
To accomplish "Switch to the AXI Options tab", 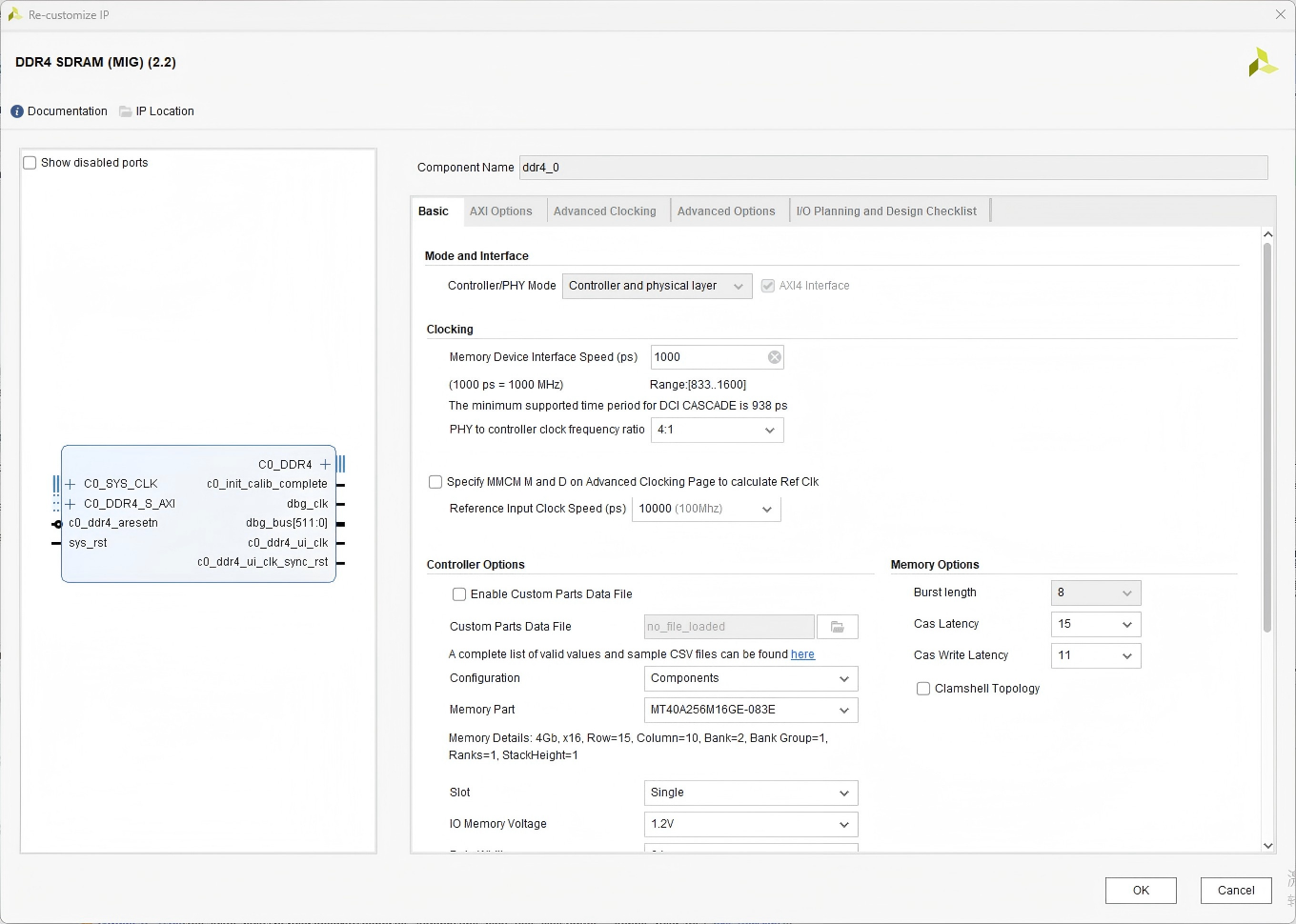I will [x=501, y=211].
